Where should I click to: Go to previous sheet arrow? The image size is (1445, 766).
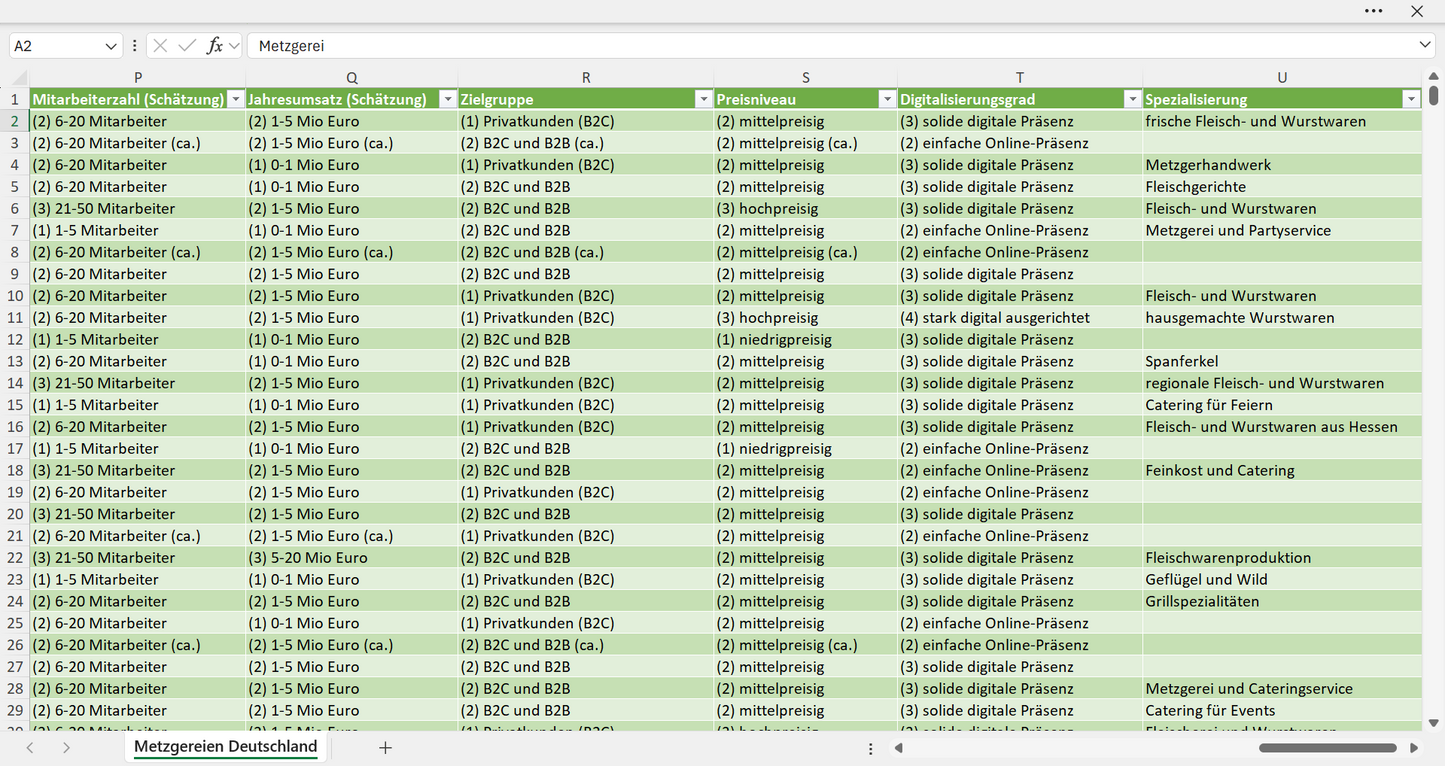30,747
